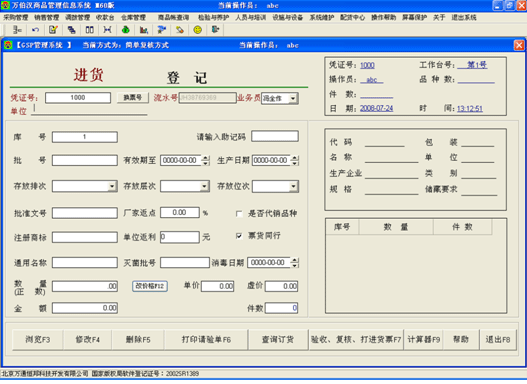Click the notepad-with-pencil toolbar icon
This screenshot has height=384, width=527.
tap(53, 30)
